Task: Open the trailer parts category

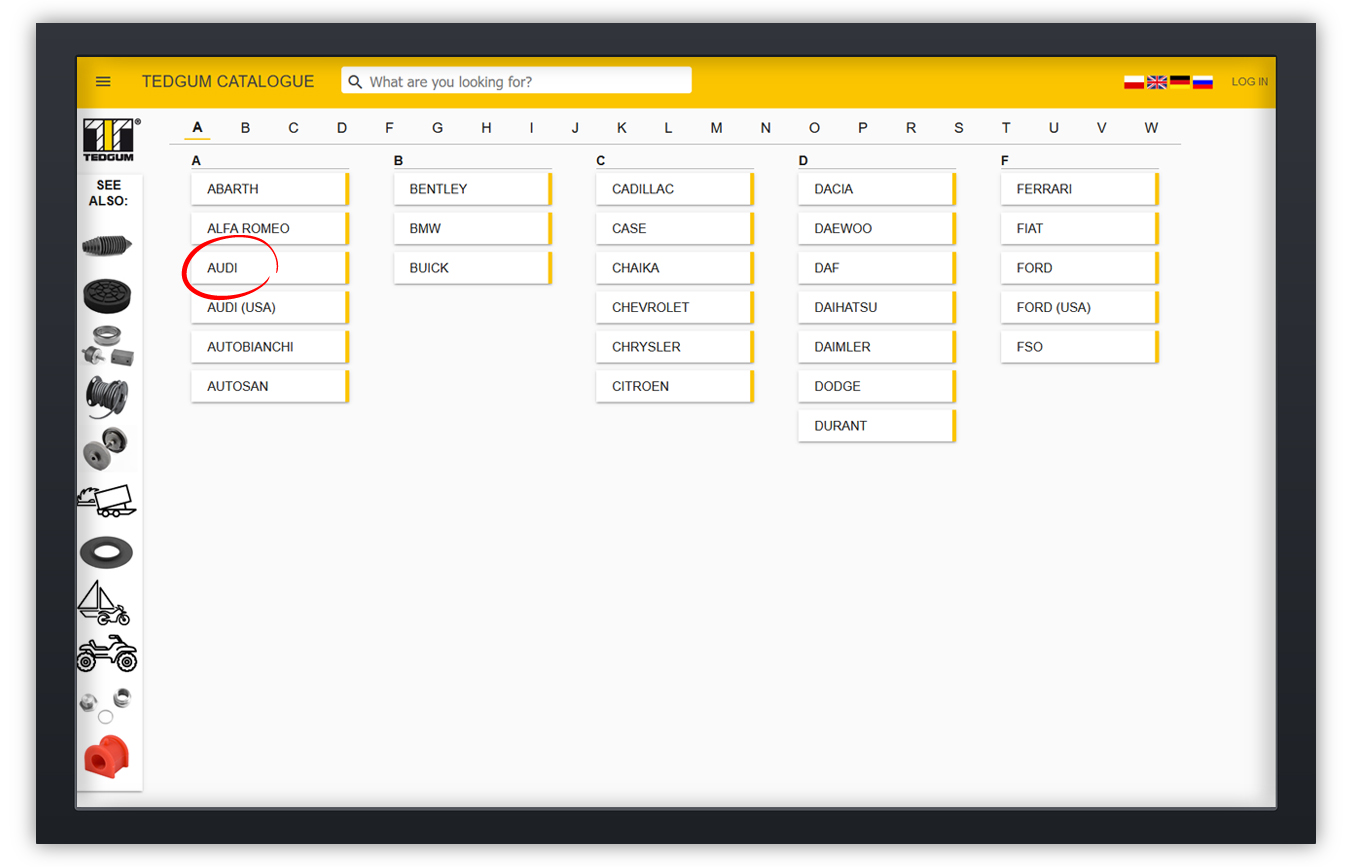Action: 106,500
